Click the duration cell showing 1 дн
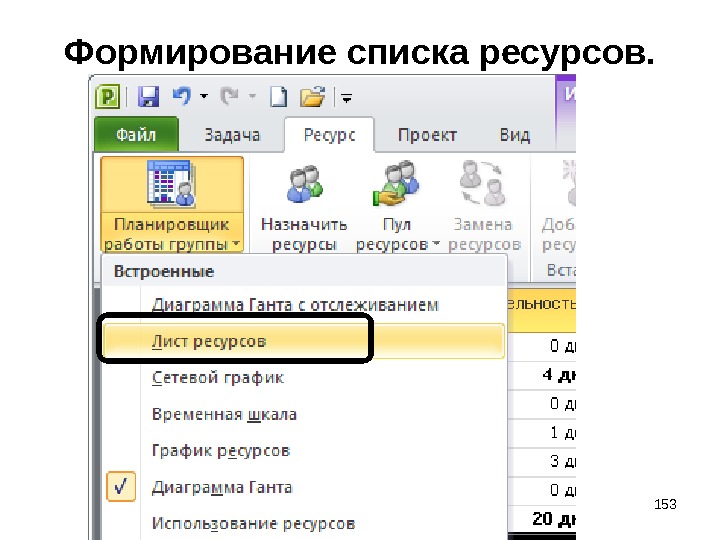This screenshot has height=540, width=720. (x=542, y=433)
